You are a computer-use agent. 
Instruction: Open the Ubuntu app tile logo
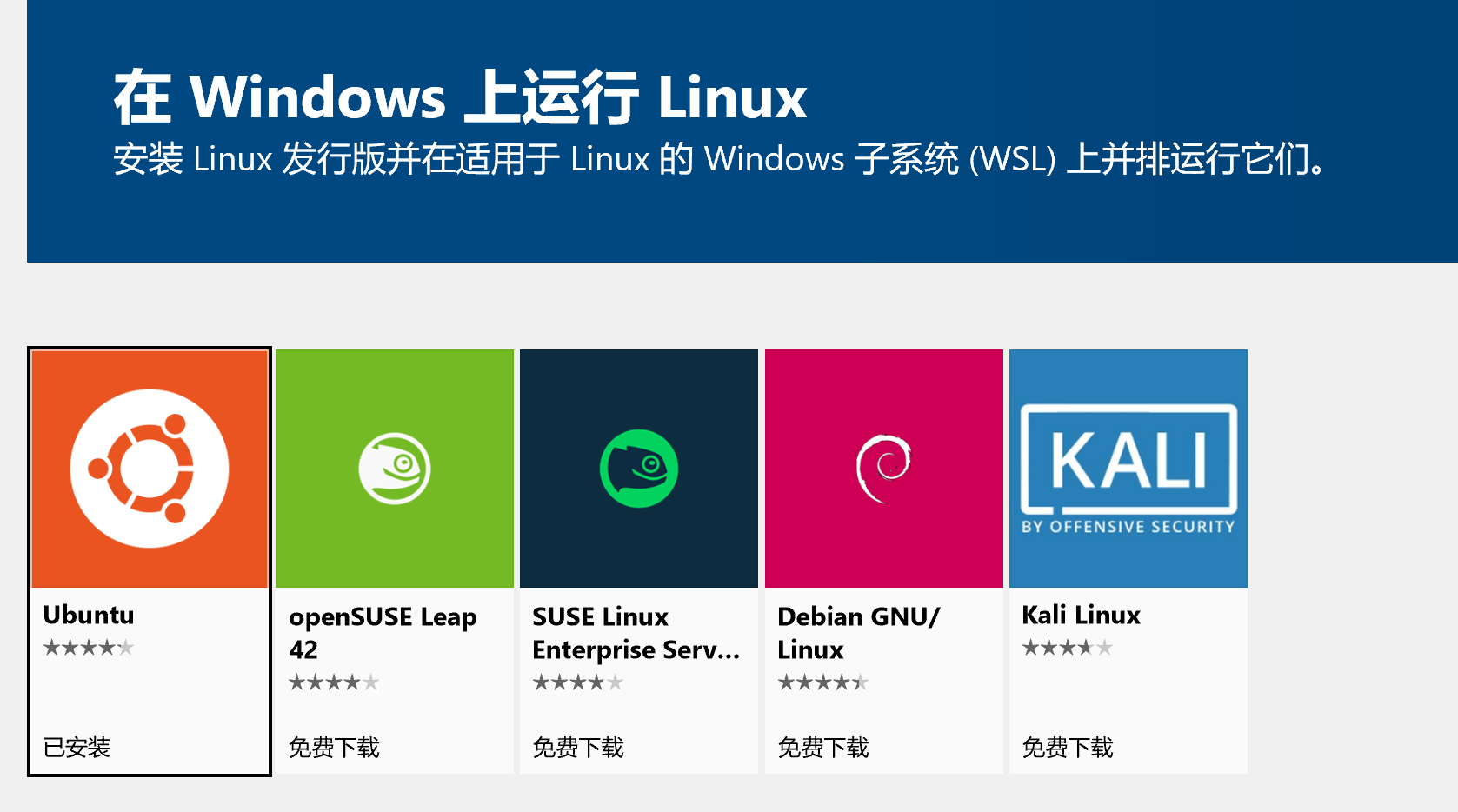pyautogui.click(x=150, y=469)
